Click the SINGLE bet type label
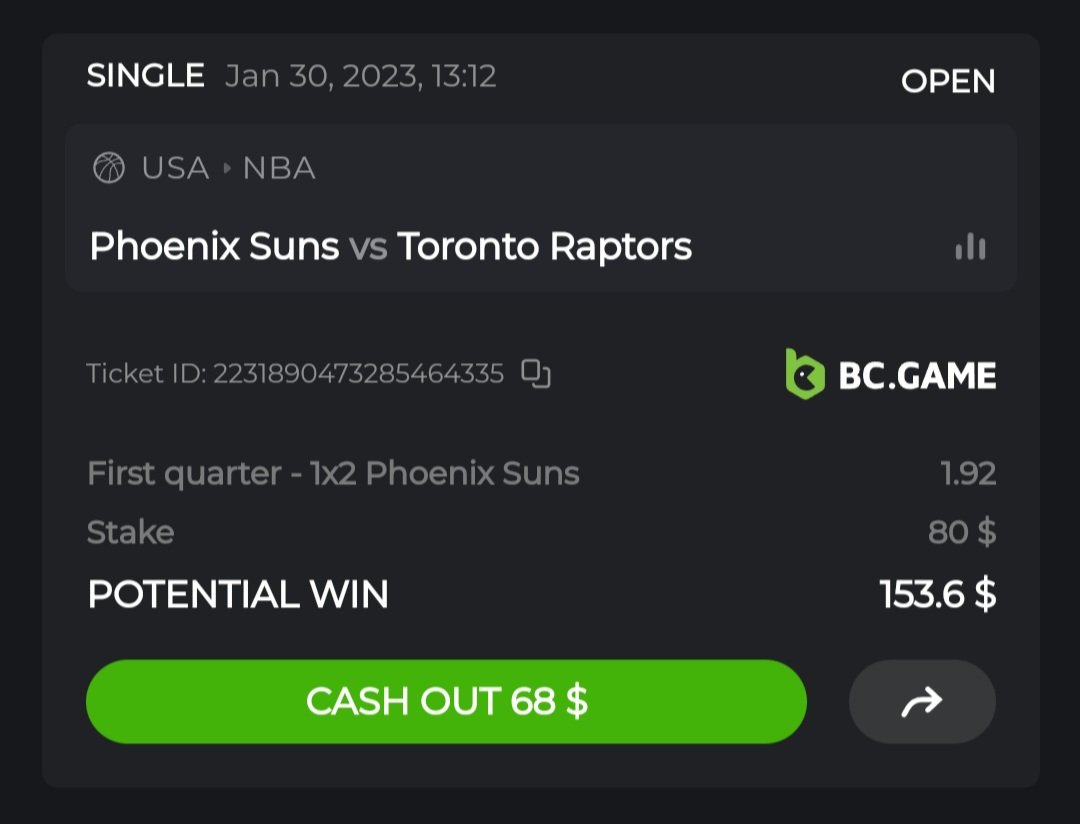1080x824 pixels. coord(146,76)
